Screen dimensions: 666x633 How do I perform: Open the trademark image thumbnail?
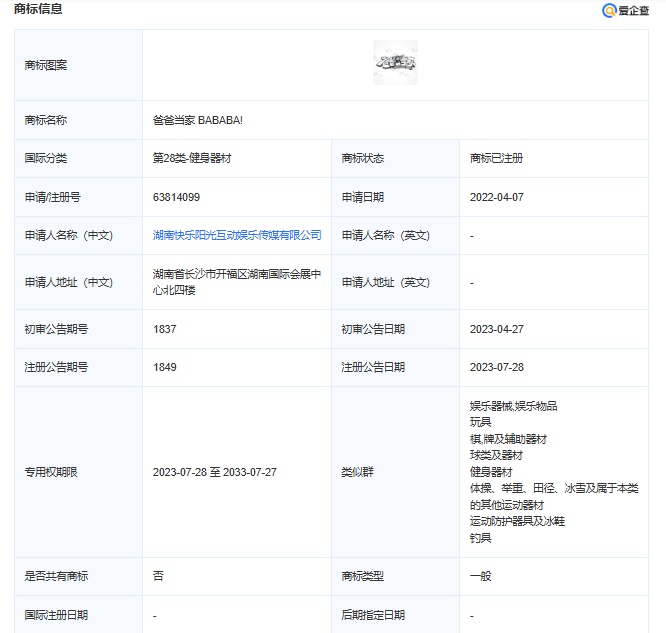395,62
